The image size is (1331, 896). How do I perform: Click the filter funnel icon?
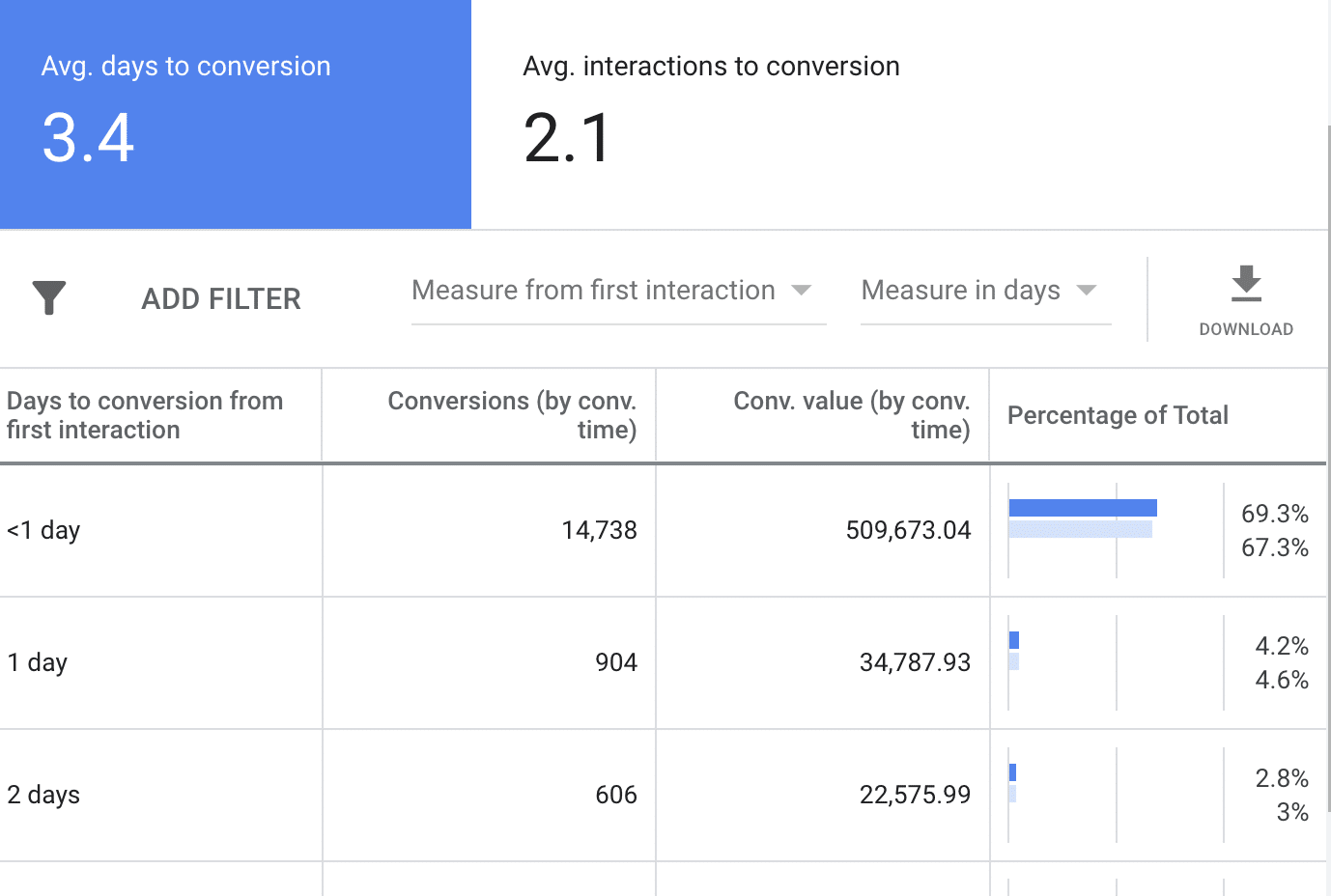(x=48, y=298)
